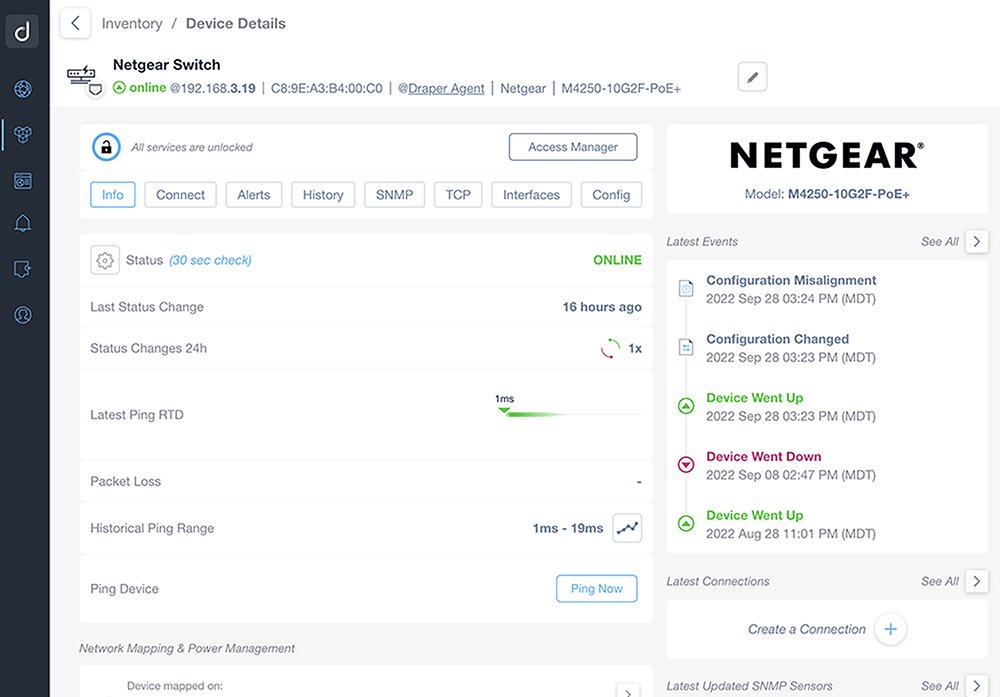This screenshot has width=1000, height=697.
Task: Click Inventory in the breadcrumb
Action: pyautogui.click(x=132, y=24)
